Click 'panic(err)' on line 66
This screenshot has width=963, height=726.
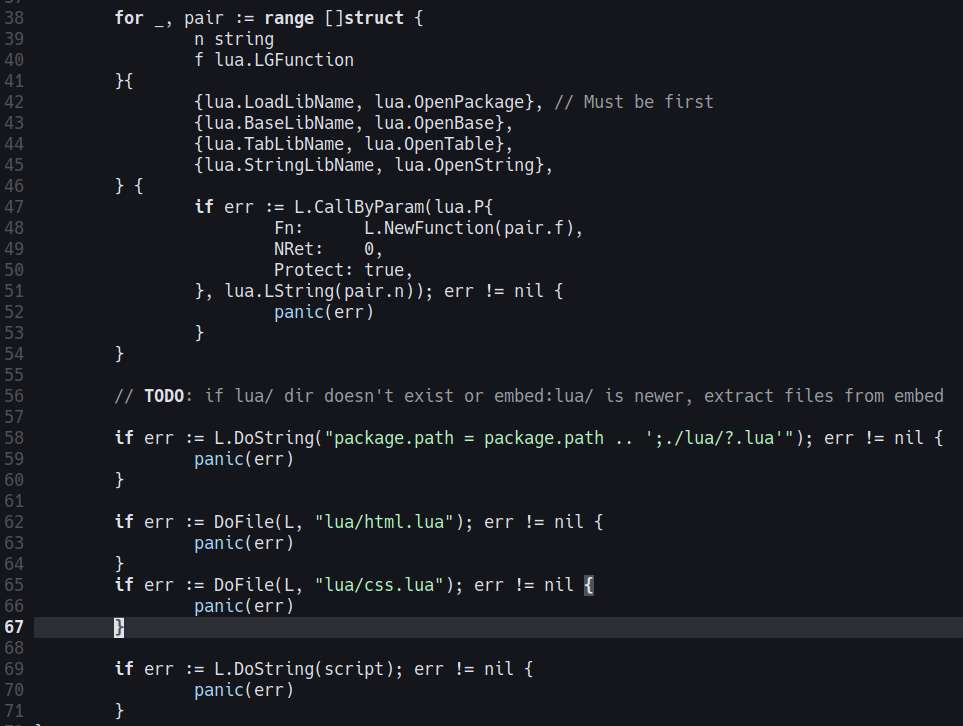244,606
